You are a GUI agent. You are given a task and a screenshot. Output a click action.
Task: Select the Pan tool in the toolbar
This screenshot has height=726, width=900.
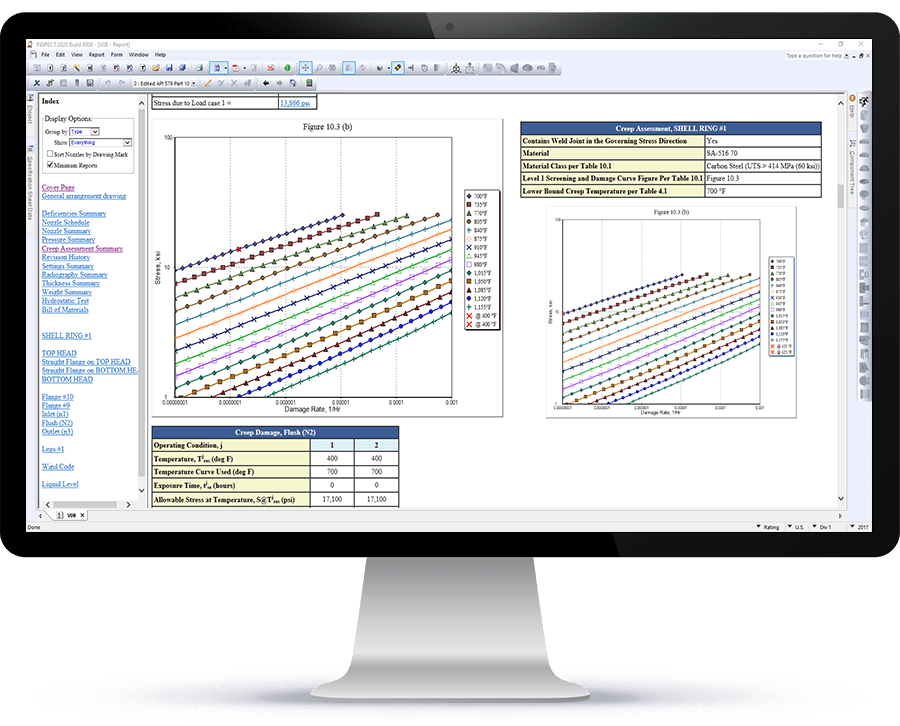pos(306,68)
